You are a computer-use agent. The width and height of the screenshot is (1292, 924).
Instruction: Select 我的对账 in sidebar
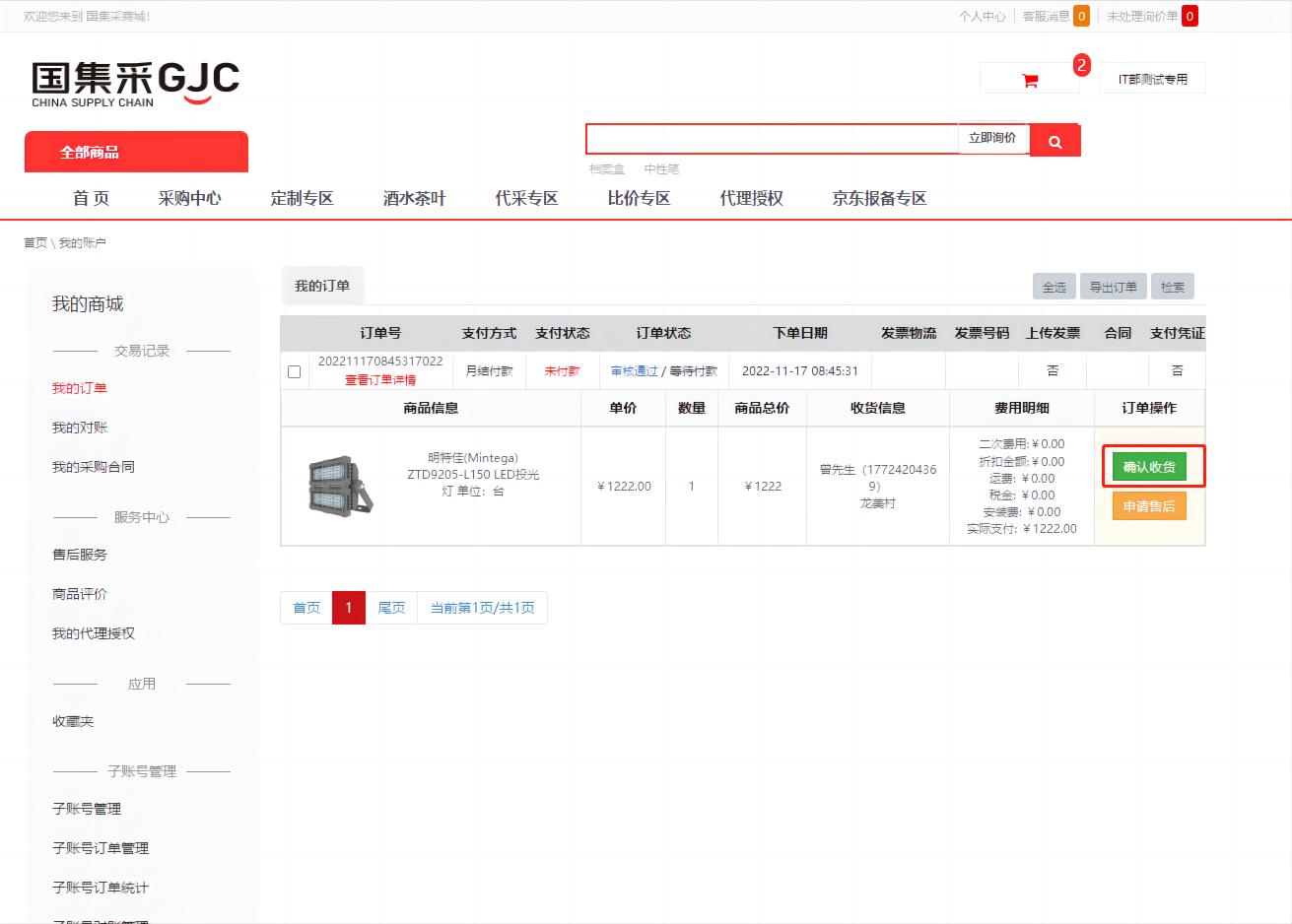(x=80, y=428)
